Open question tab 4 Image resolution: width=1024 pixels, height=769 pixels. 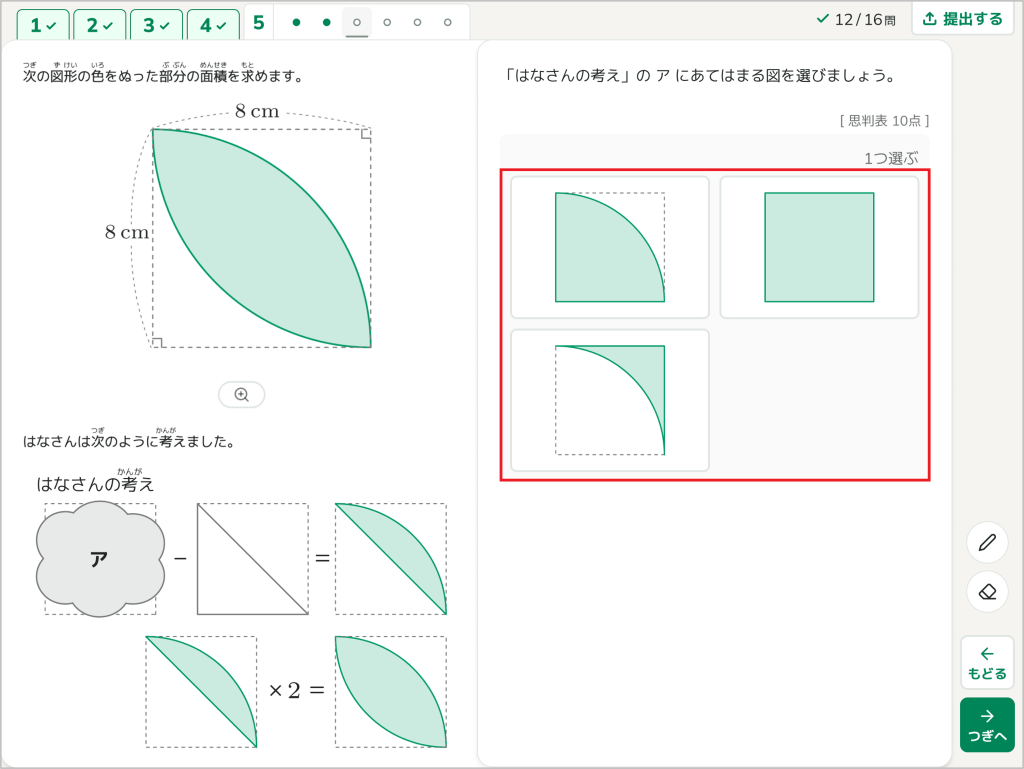pyautogui.click(x=214, y=25)
